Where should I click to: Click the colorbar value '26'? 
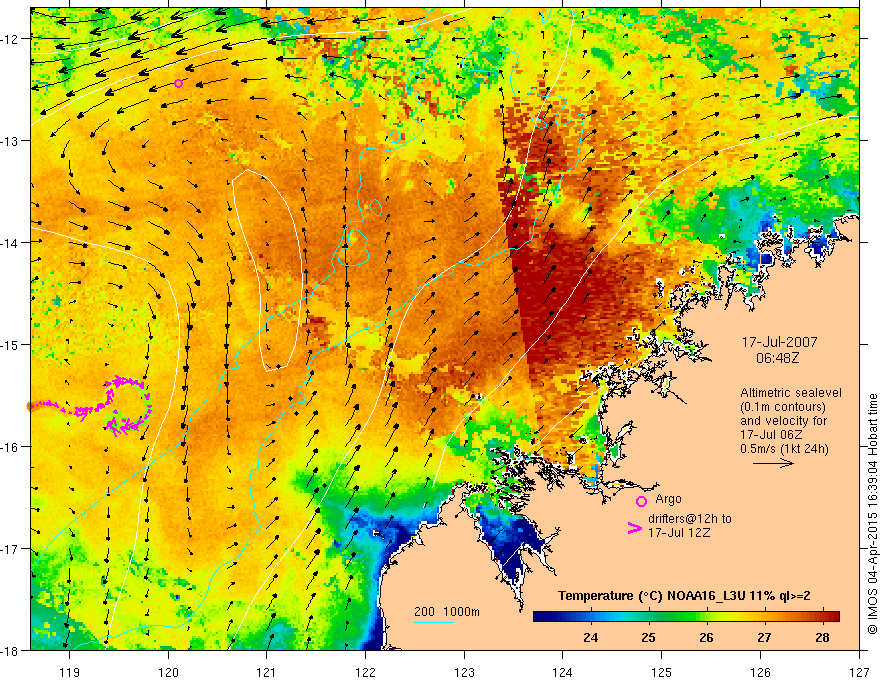[707, 638]
